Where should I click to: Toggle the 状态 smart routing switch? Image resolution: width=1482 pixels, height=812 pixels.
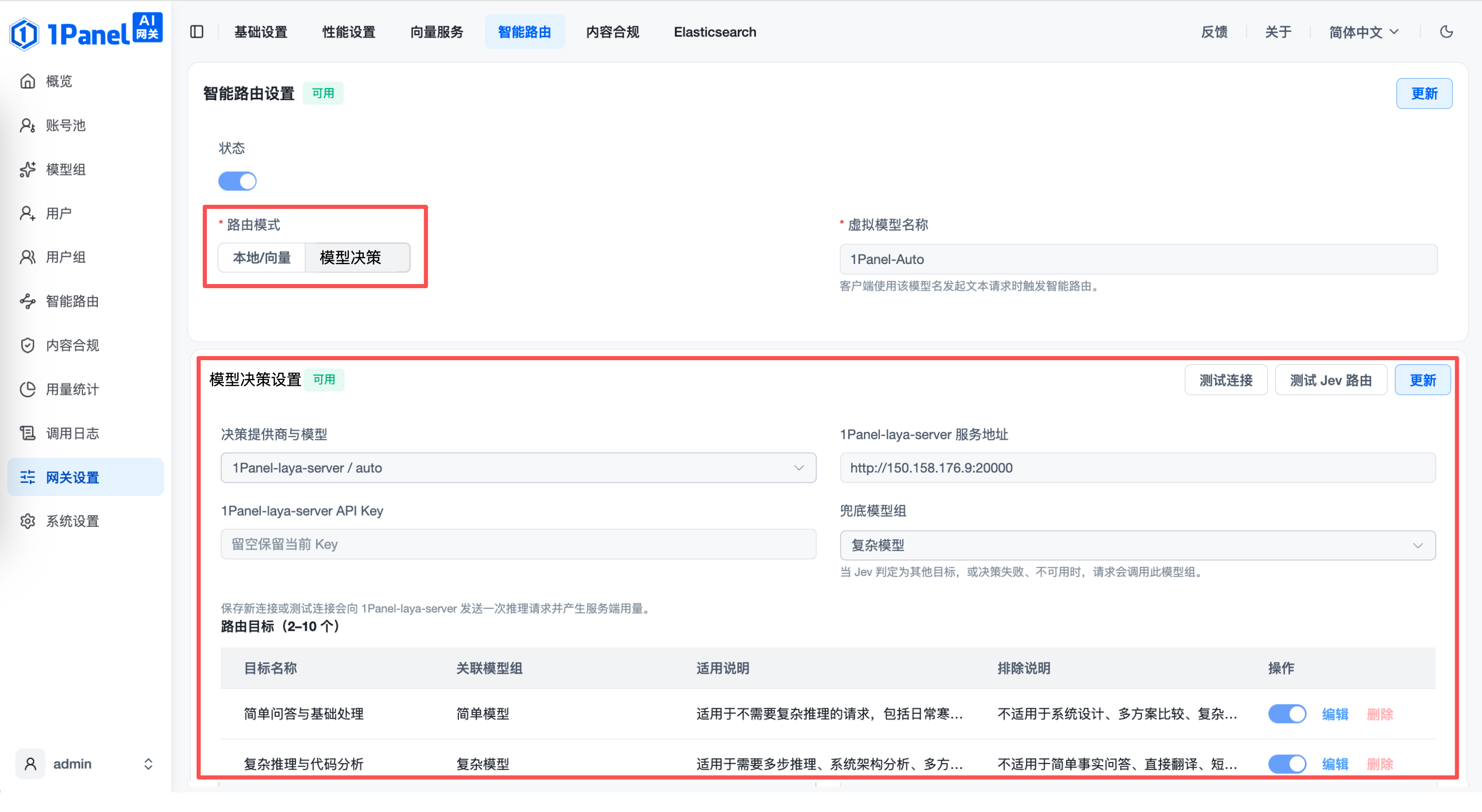tap(237, 181)
